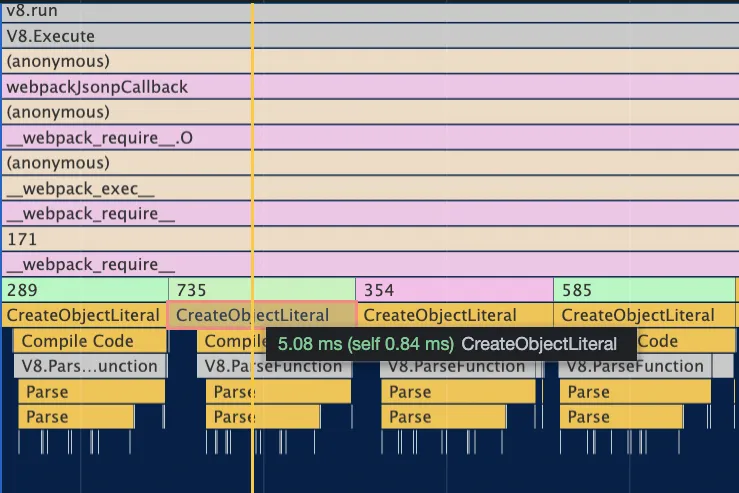Click CreateObjectLiteral under block 354
Viewport: 739px width, 493px height.
coord(455,315)
